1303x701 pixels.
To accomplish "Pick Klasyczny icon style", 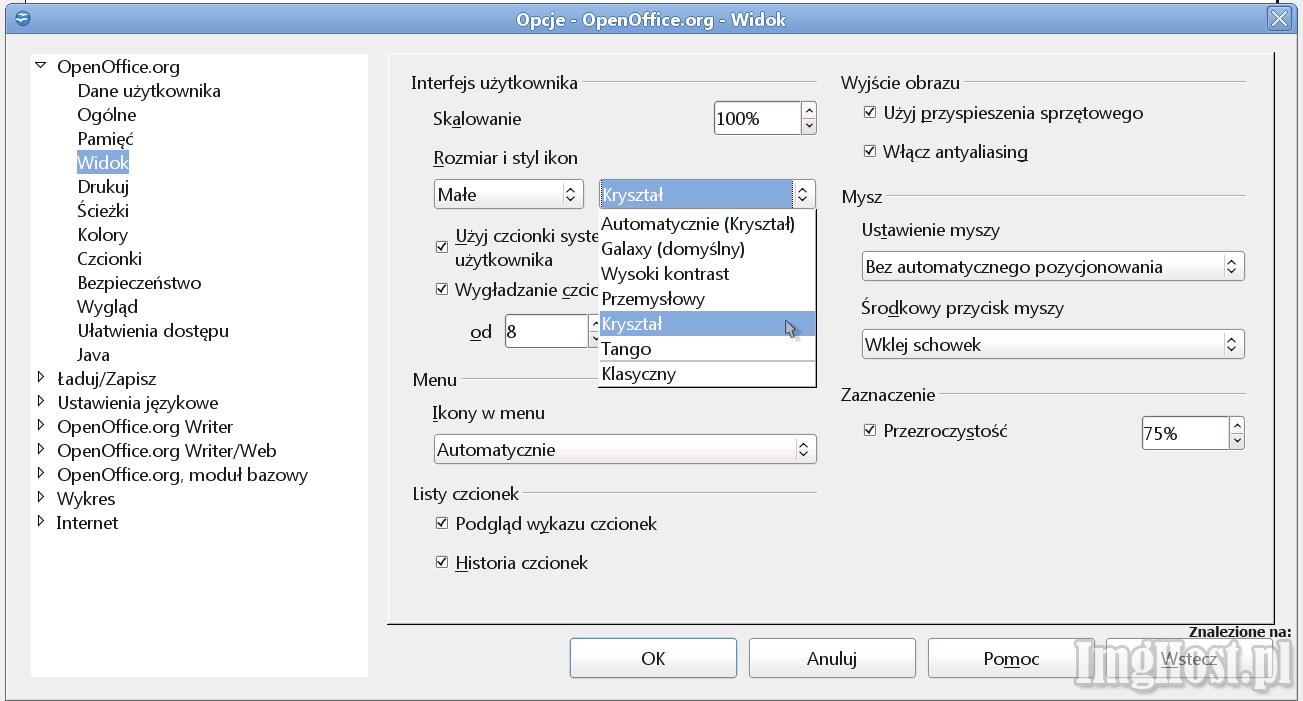I will pos(707,374).
